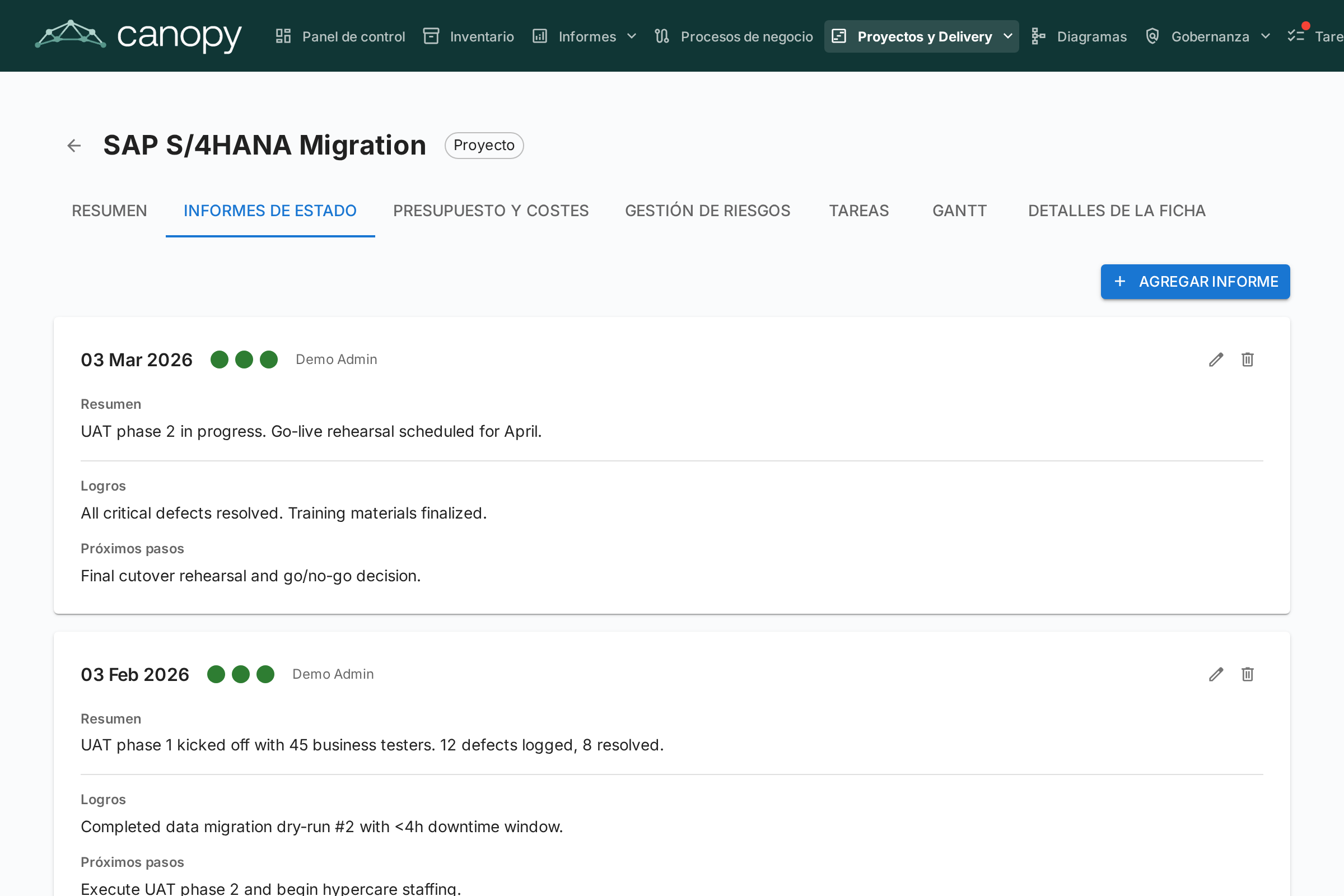Select the Informes de Estado tab

click(270, 211)
